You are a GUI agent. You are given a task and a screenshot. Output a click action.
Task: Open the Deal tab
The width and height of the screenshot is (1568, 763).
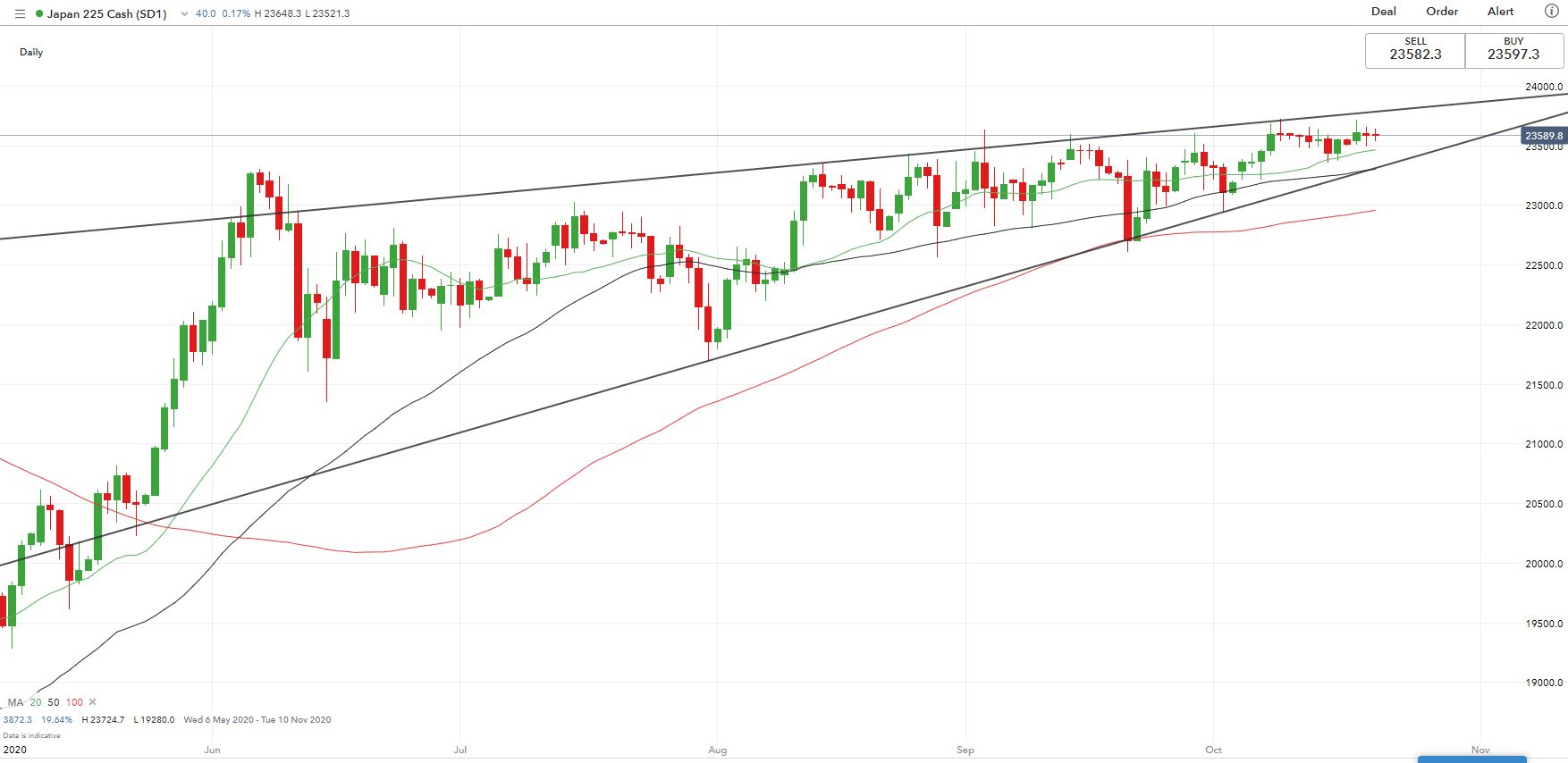pyautogui.click(x=1384, y=12)
